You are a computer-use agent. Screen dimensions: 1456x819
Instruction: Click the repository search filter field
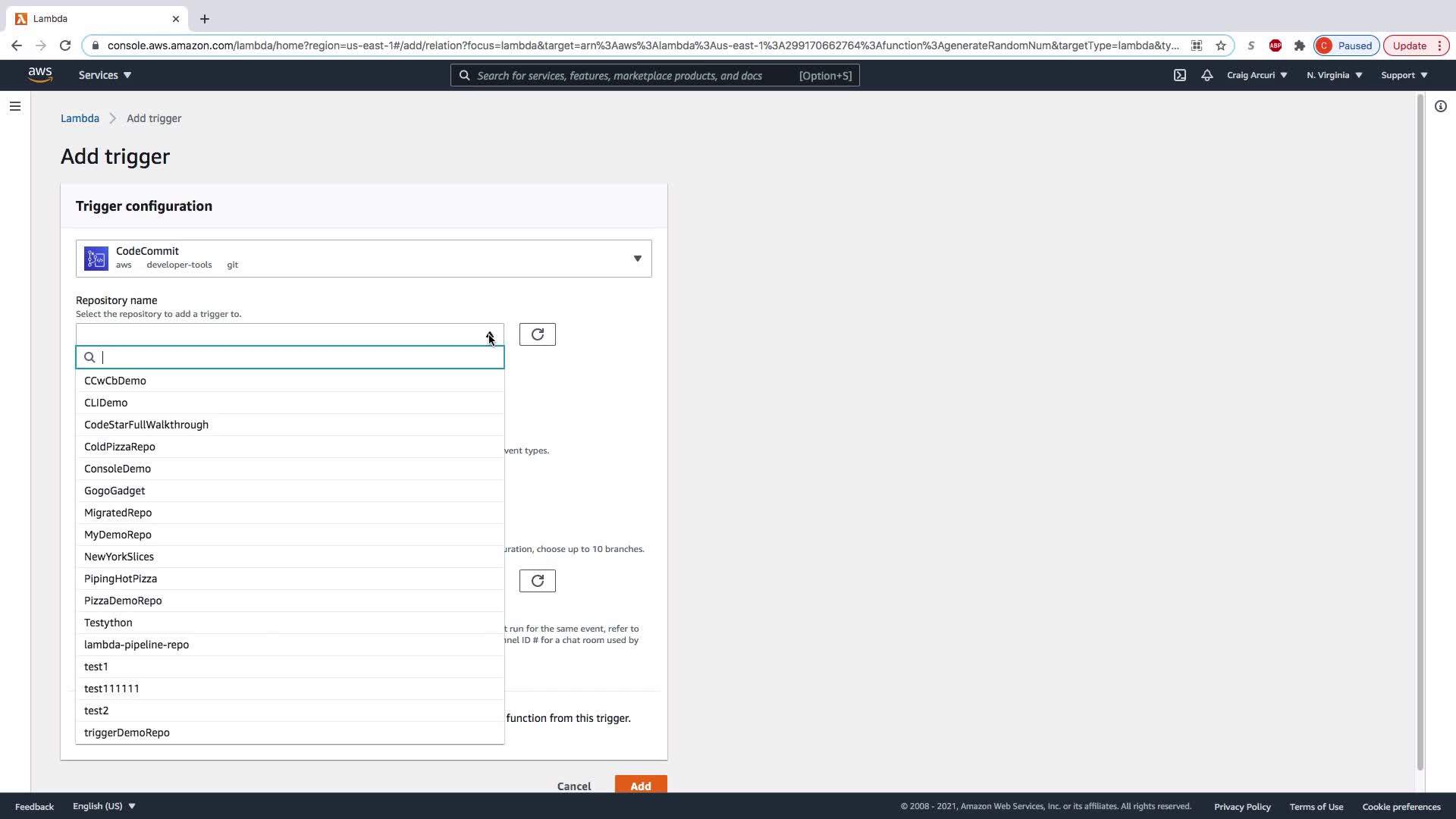tap(296, 357)
